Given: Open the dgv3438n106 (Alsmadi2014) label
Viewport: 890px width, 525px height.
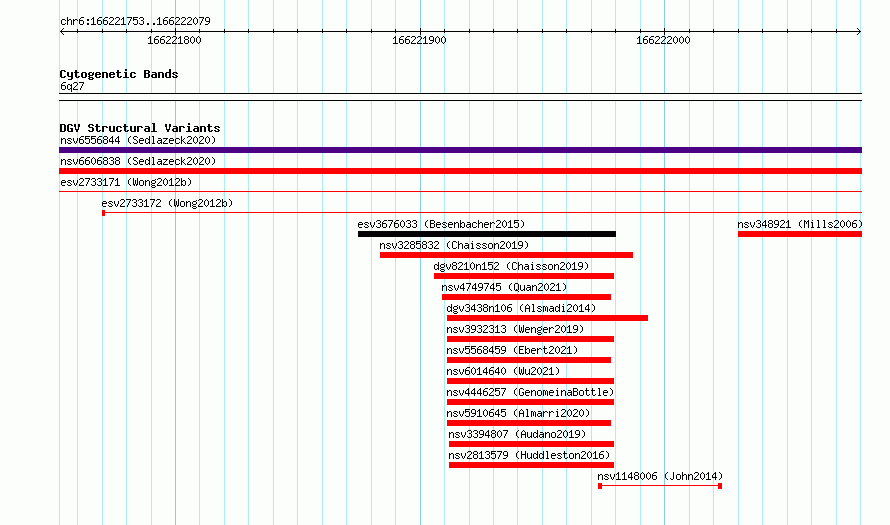Looking at the screenshot, I should pyautogui.click(x=521, y=308).
